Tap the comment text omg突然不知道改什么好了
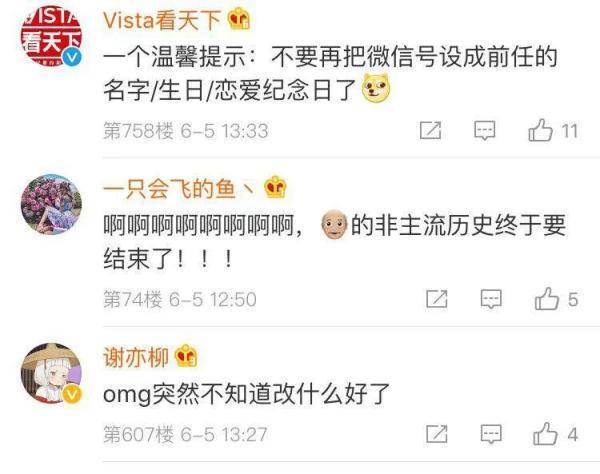 coord(246,394)
